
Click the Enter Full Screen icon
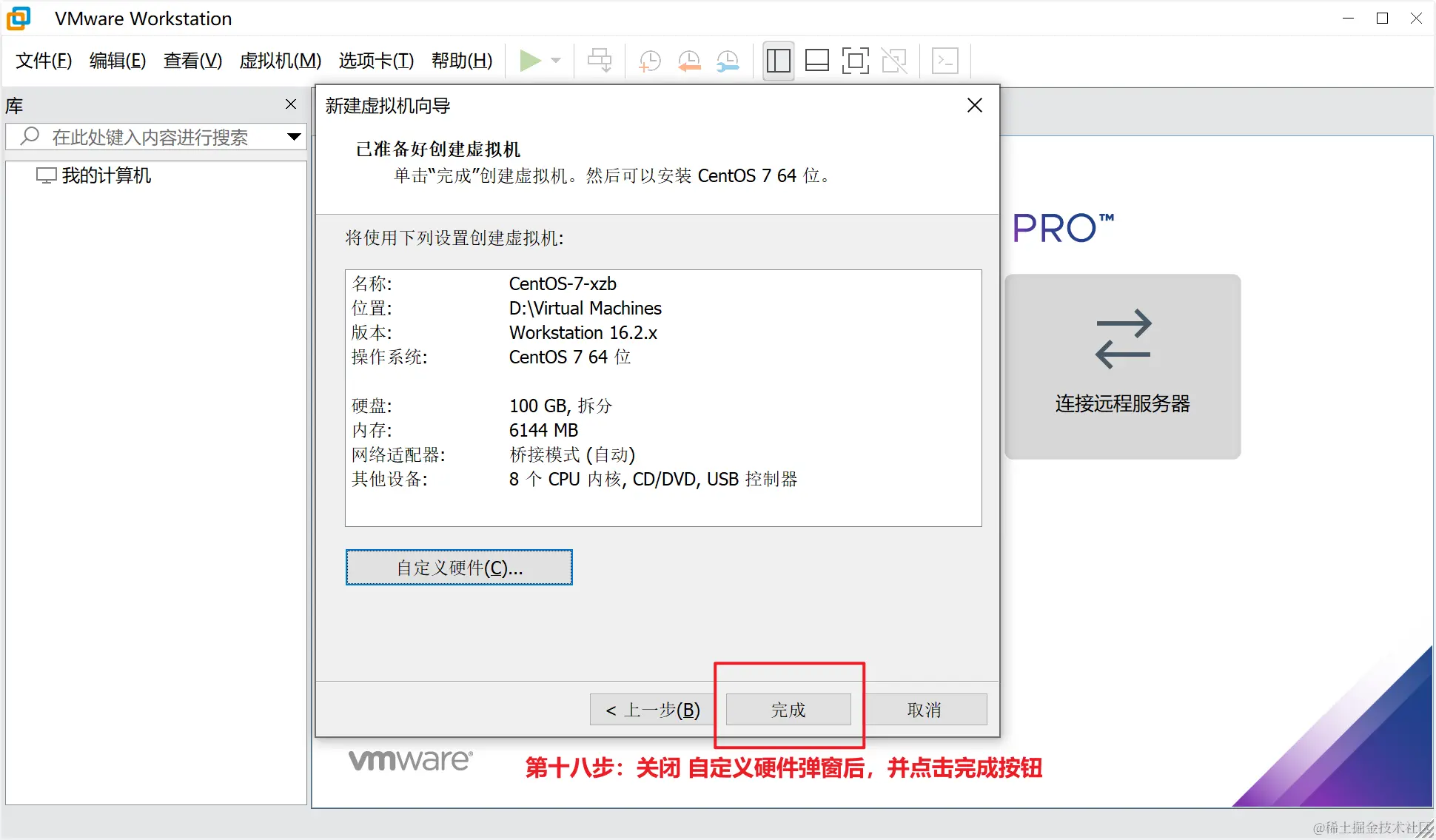tap(856, 61)
